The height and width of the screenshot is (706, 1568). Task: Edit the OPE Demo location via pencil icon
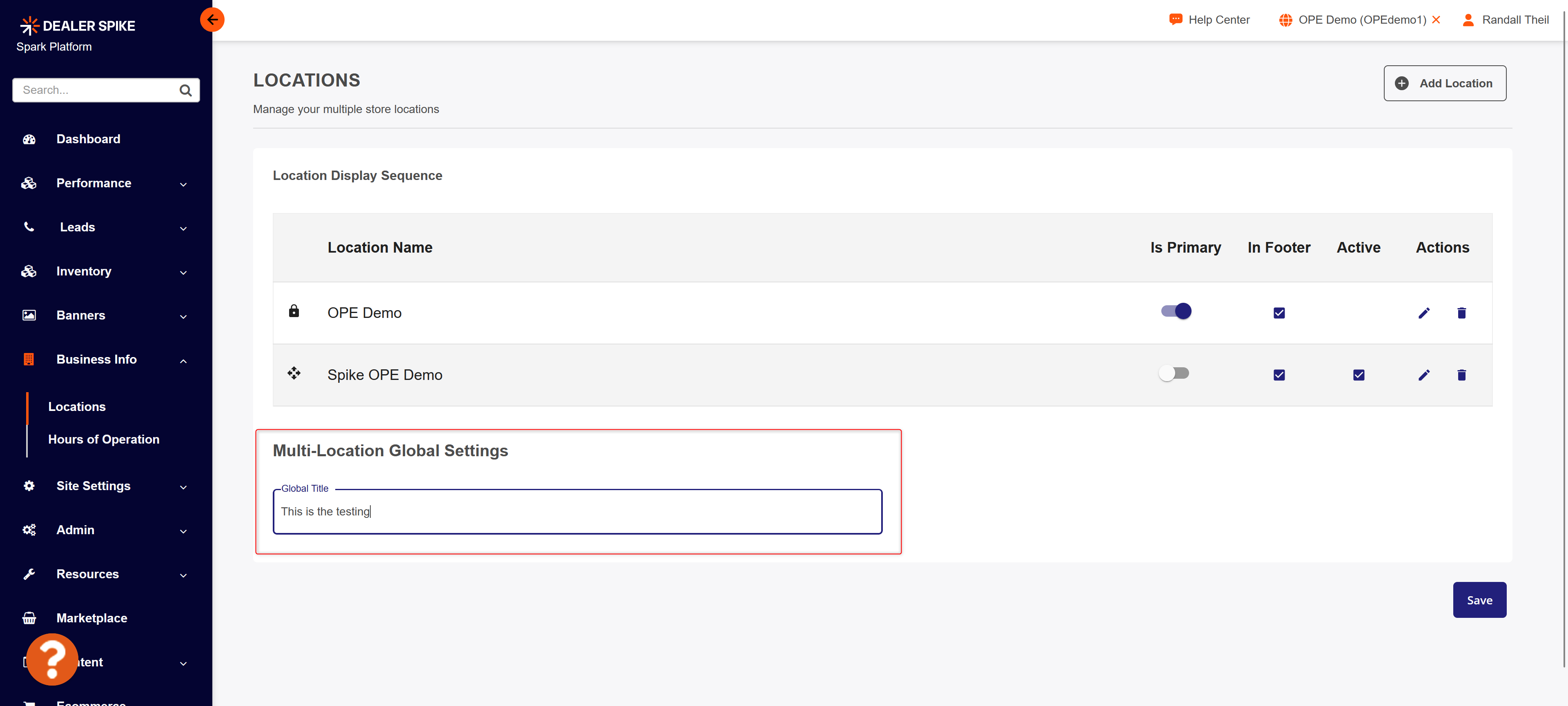(1424, 313)
